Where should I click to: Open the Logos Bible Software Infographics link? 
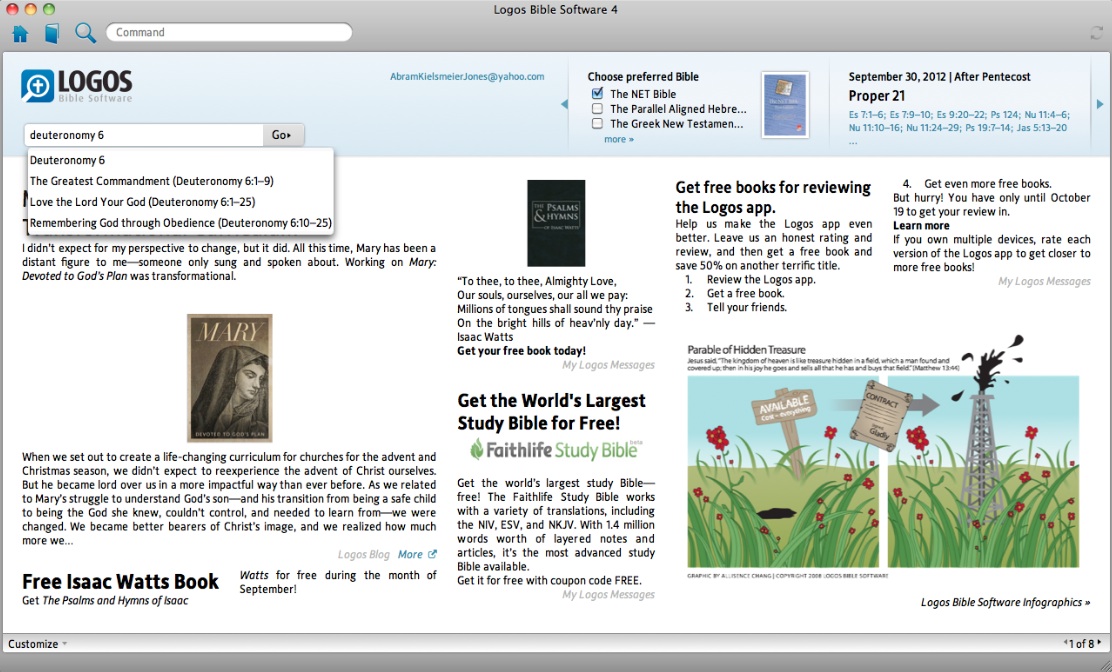coord(1005,602)
